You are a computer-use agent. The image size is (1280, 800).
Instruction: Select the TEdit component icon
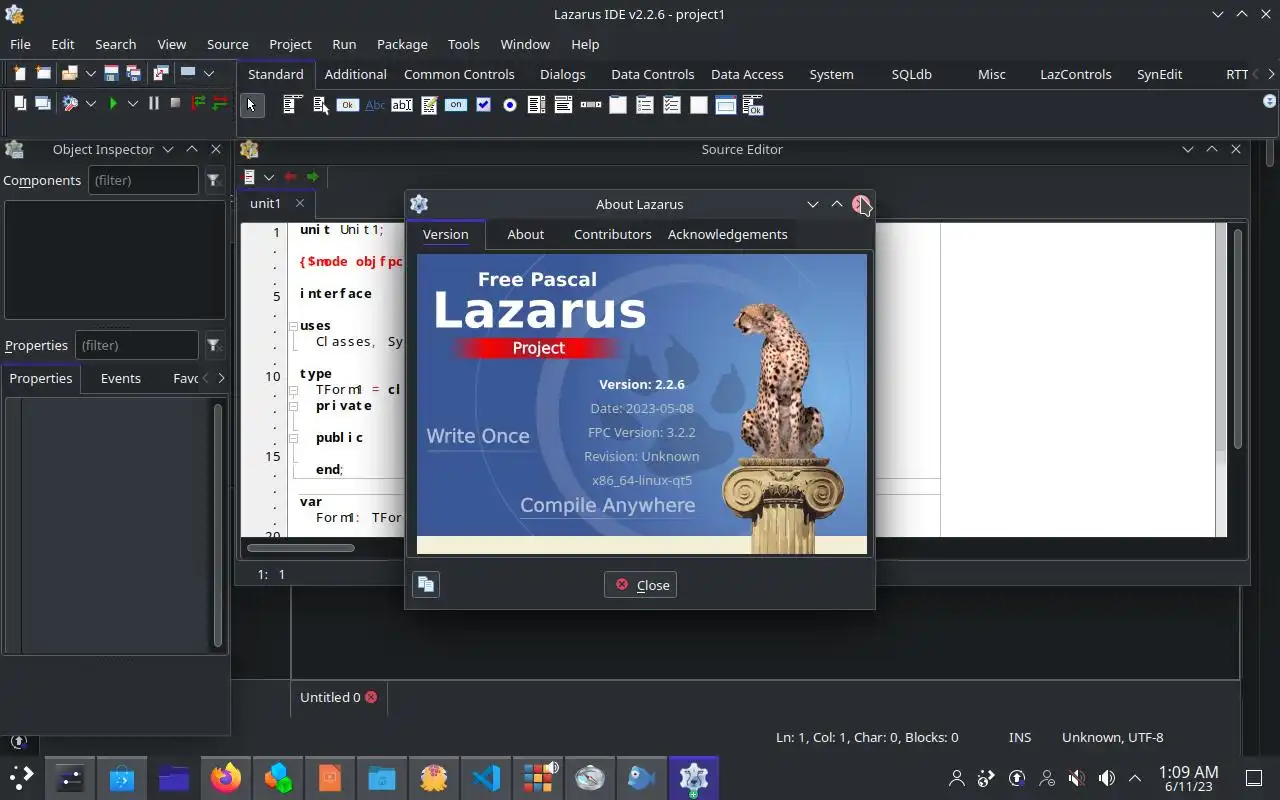401,105
